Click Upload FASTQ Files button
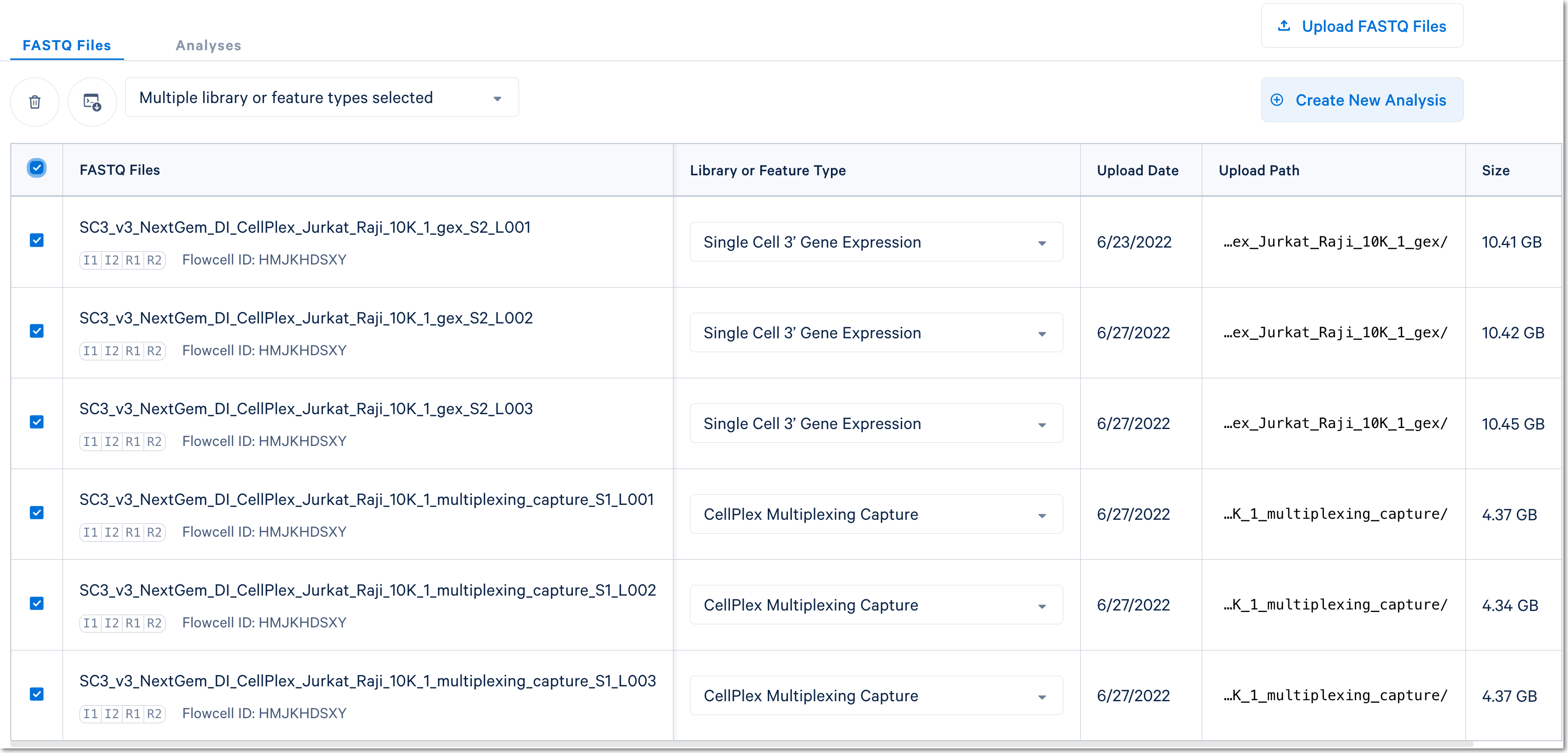 tap(1362, 26)
